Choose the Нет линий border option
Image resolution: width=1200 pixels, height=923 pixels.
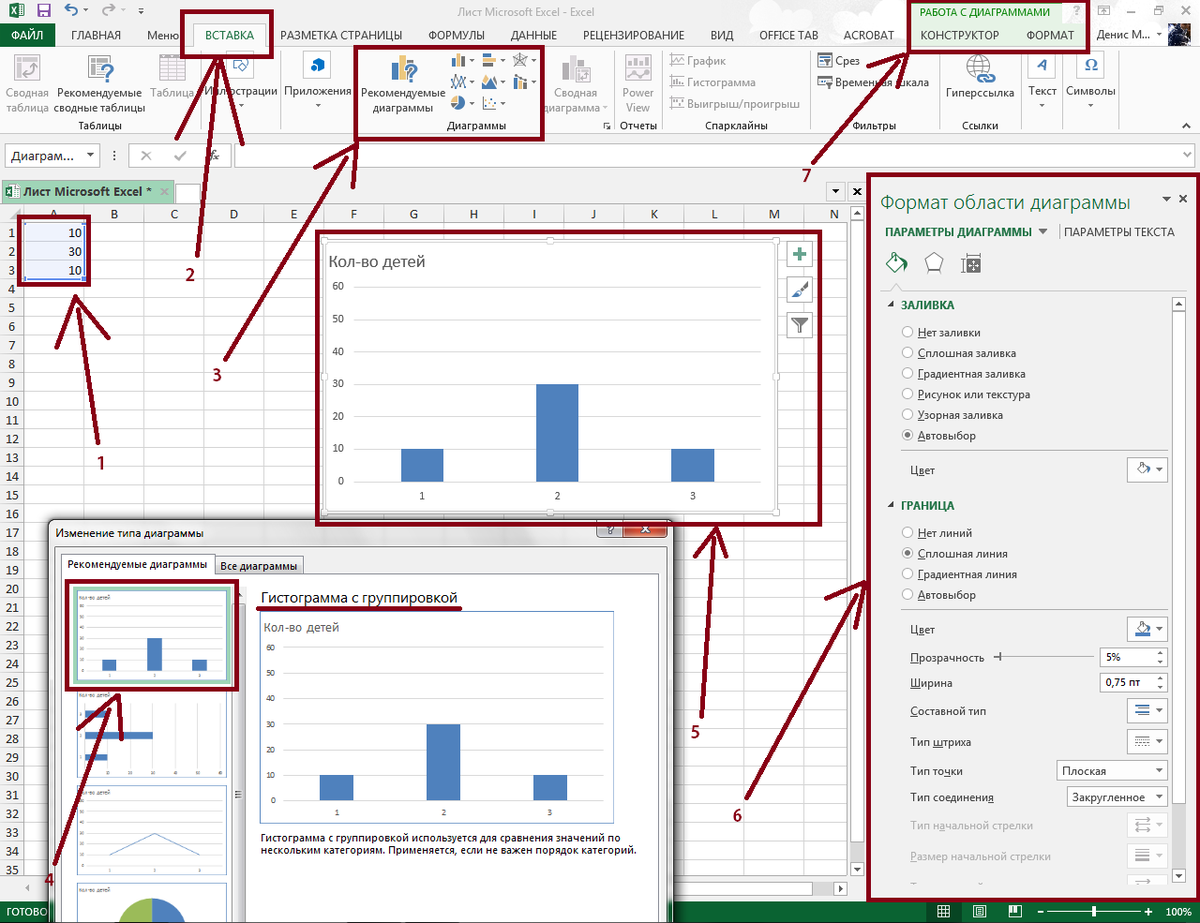[x=907, y=533]
